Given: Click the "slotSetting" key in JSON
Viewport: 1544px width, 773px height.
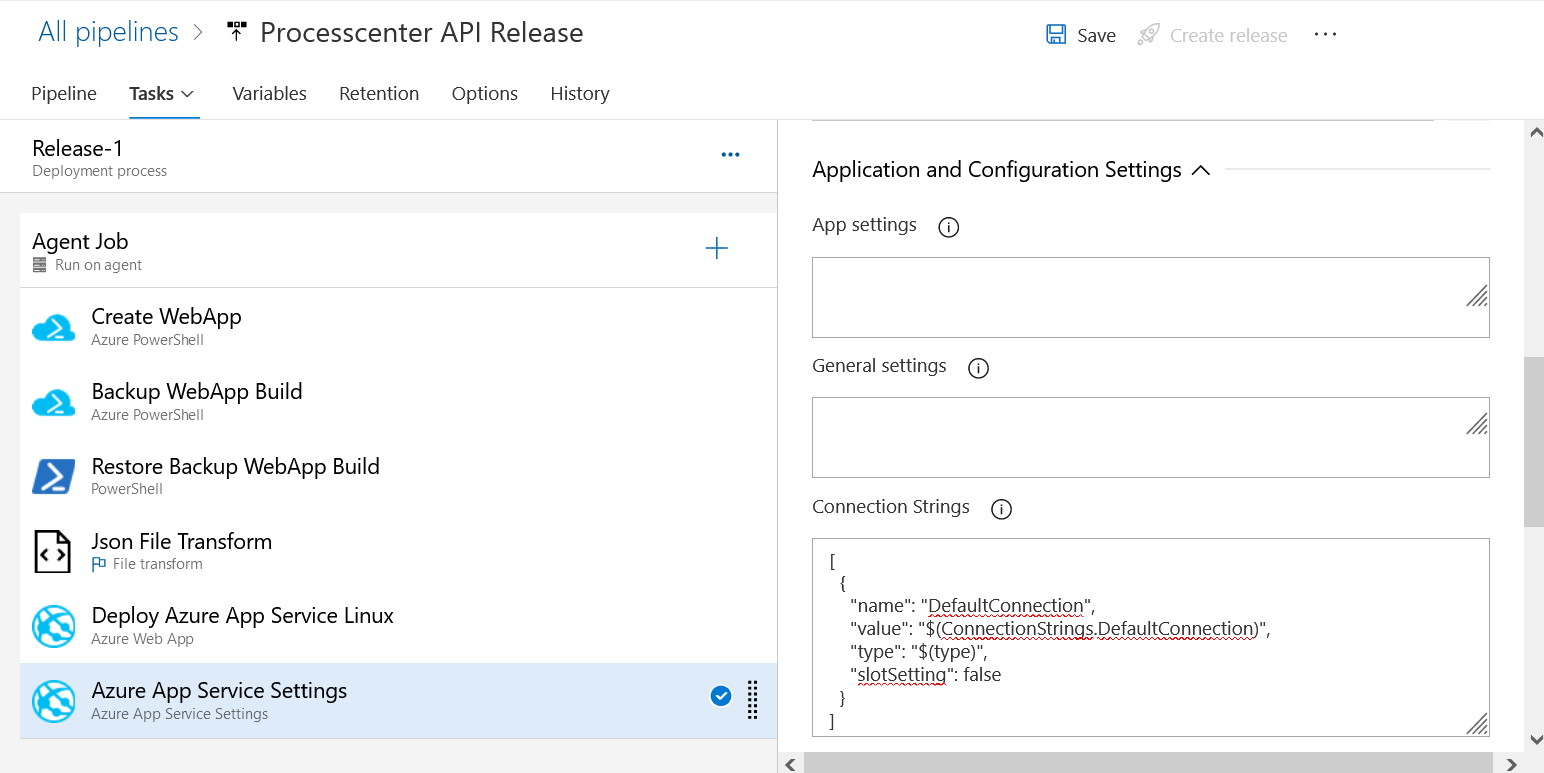Looking at the screenshot, I should coord(902,675).
